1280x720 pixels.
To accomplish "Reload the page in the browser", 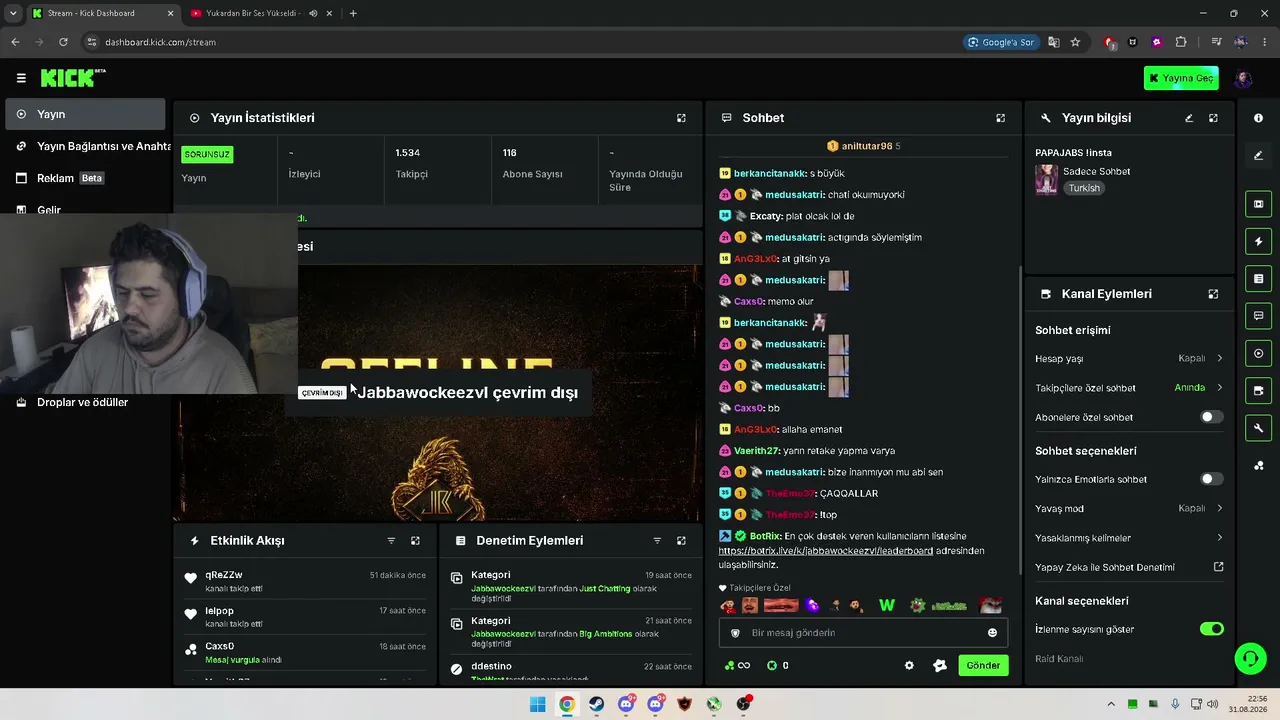I will tap(63, 42).
